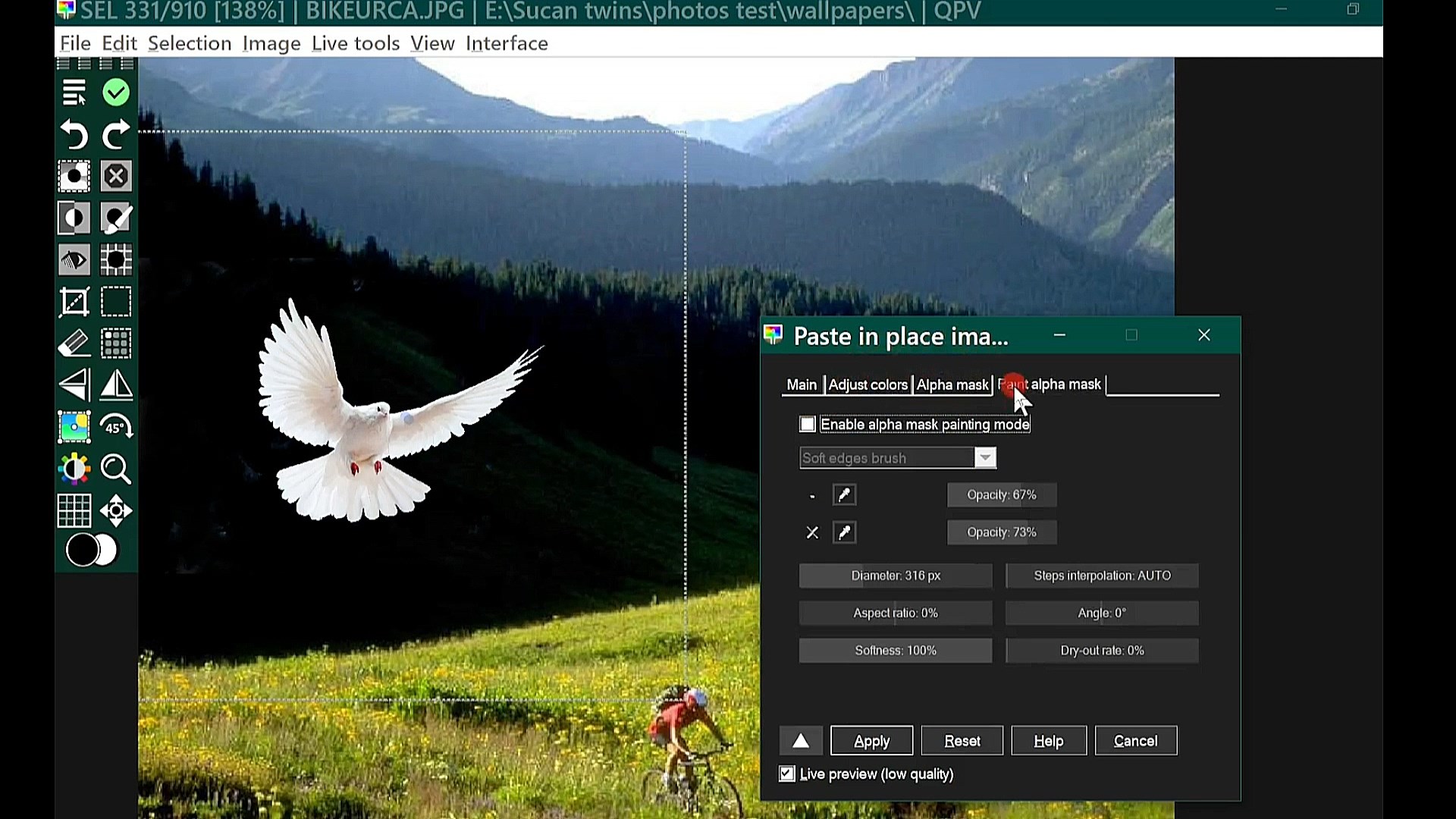Click the redo arrow icon

pyautogui.click(x=116, y=135)
